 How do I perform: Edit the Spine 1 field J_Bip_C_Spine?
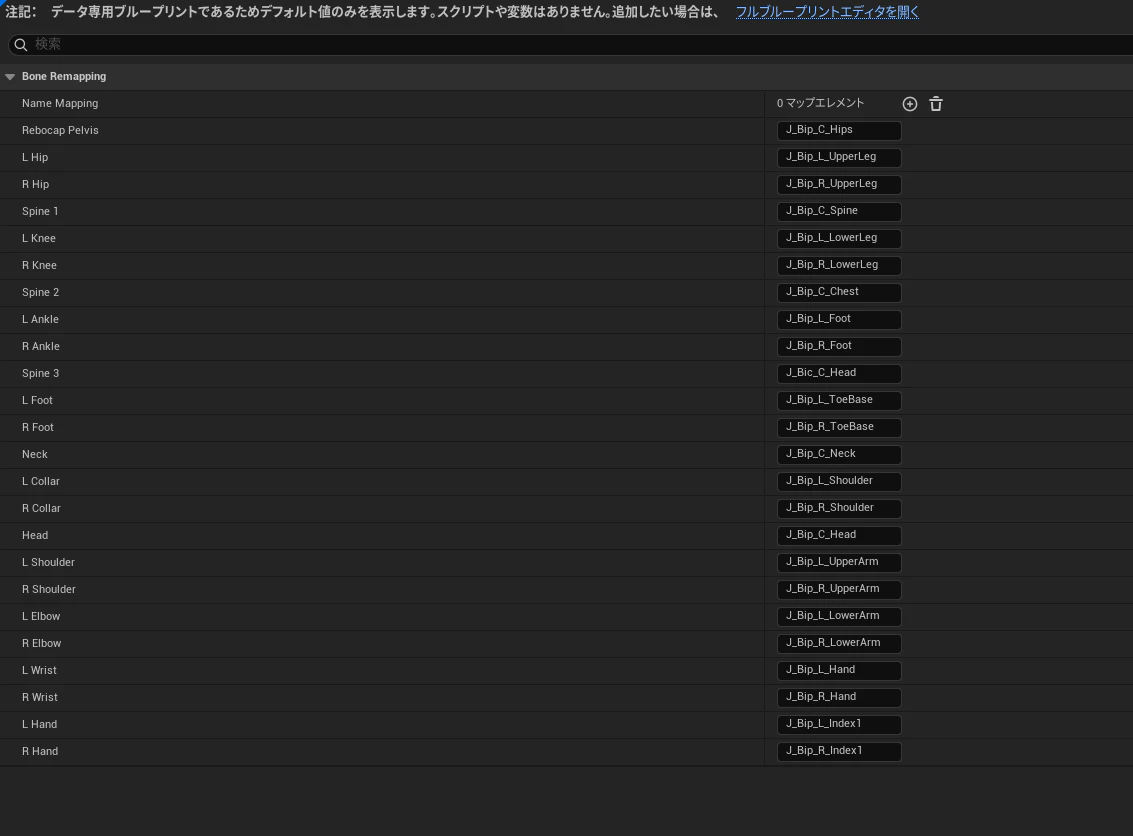tap(839, 211)
